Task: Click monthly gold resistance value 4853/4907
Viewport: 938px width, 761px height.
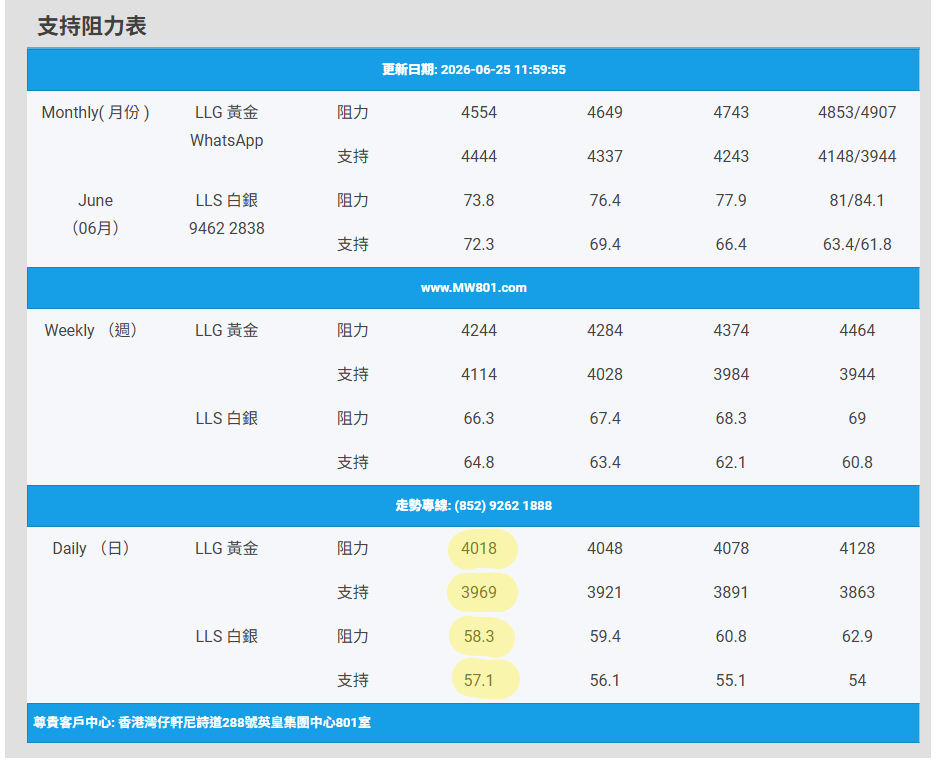Action: (857, 112)
